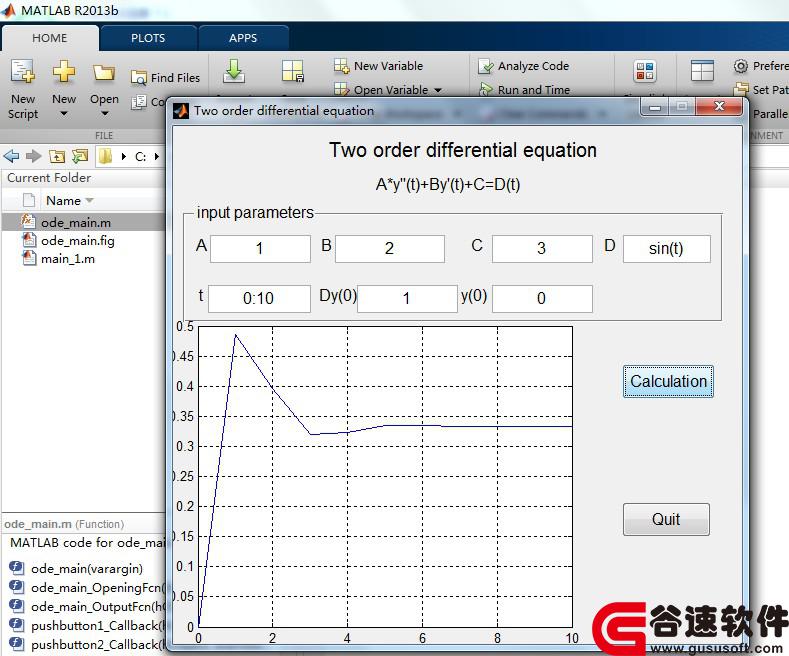Select ode_main.m in Current Folder
This screenshot has width=789, height=656.
(84, 222)
